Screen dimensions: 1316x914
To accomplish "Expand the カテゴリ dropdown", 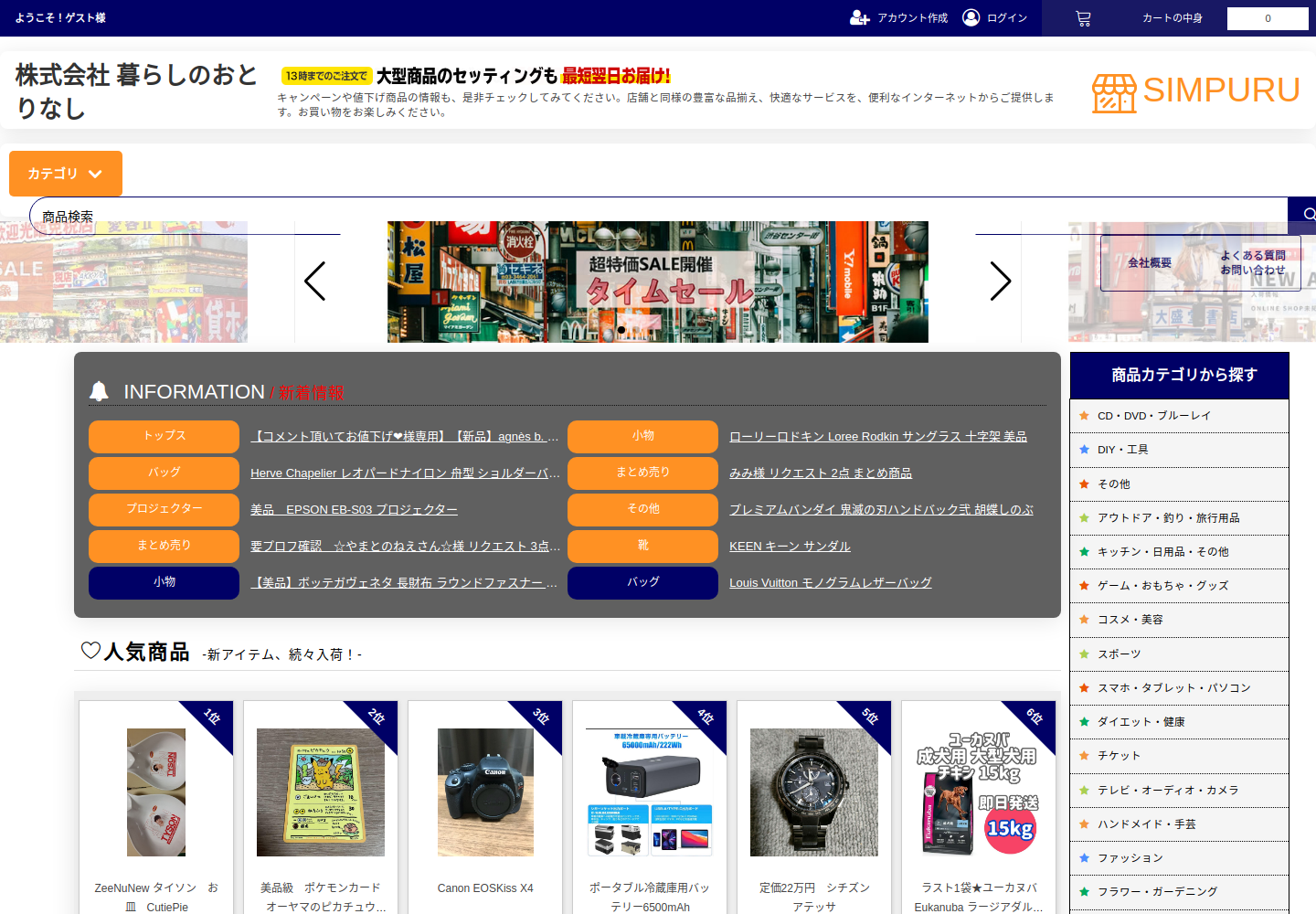I will [x=66, y=174].
